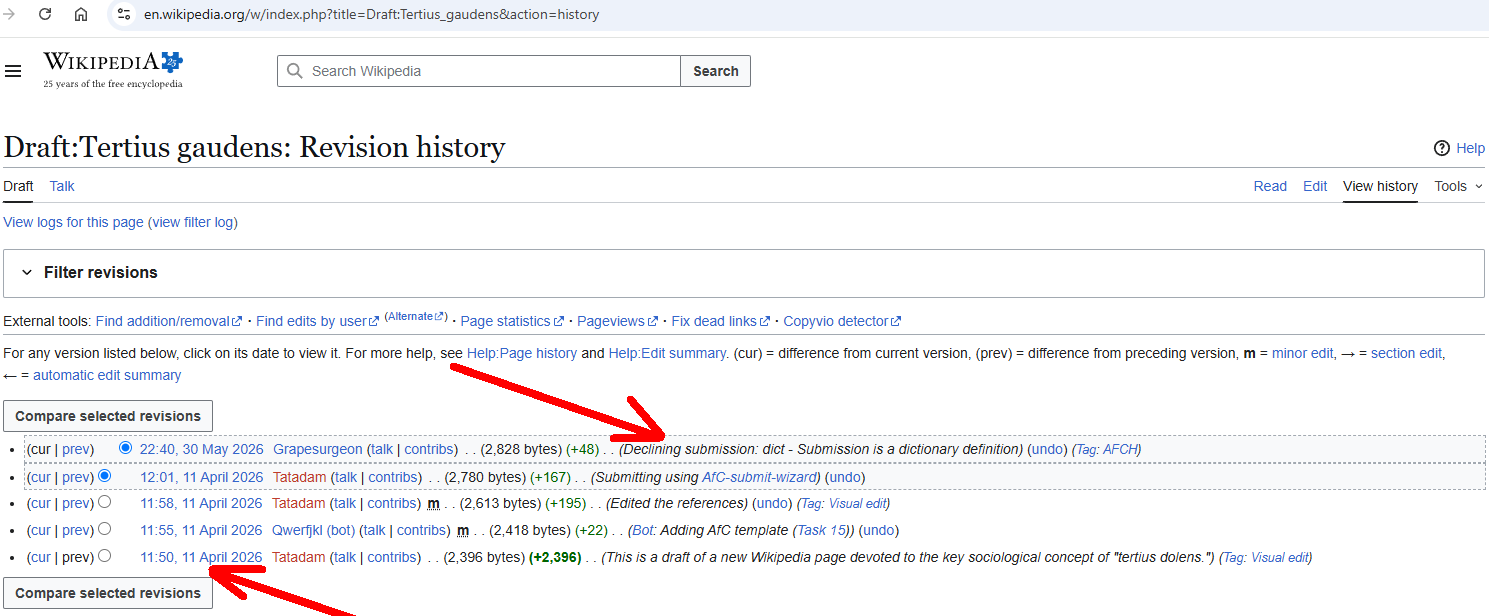The height and width of the screenshot is (616, 1489).
Task: Click the automatic edit summary link
Action: click(x=107, y=375)
